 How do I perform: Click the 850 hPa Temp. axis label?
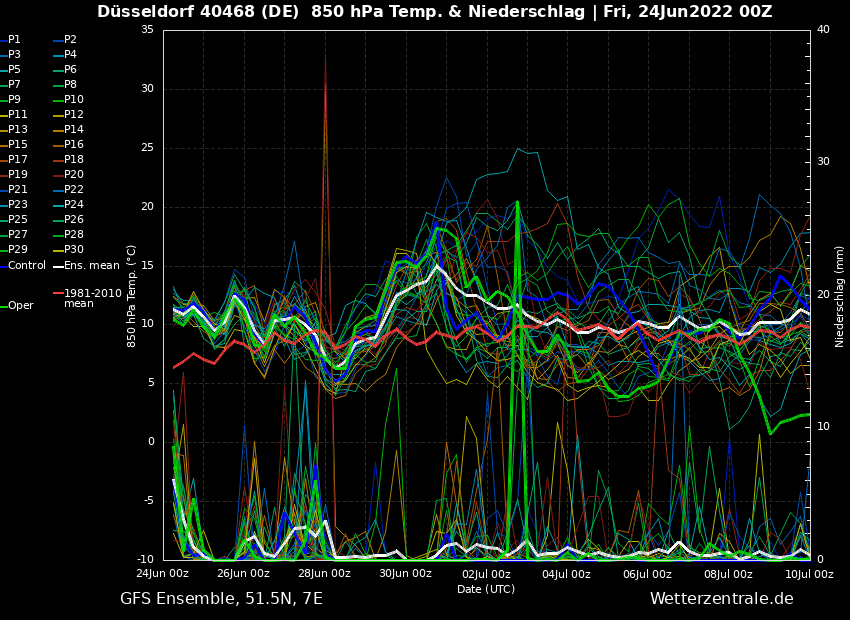click(132, 295)
